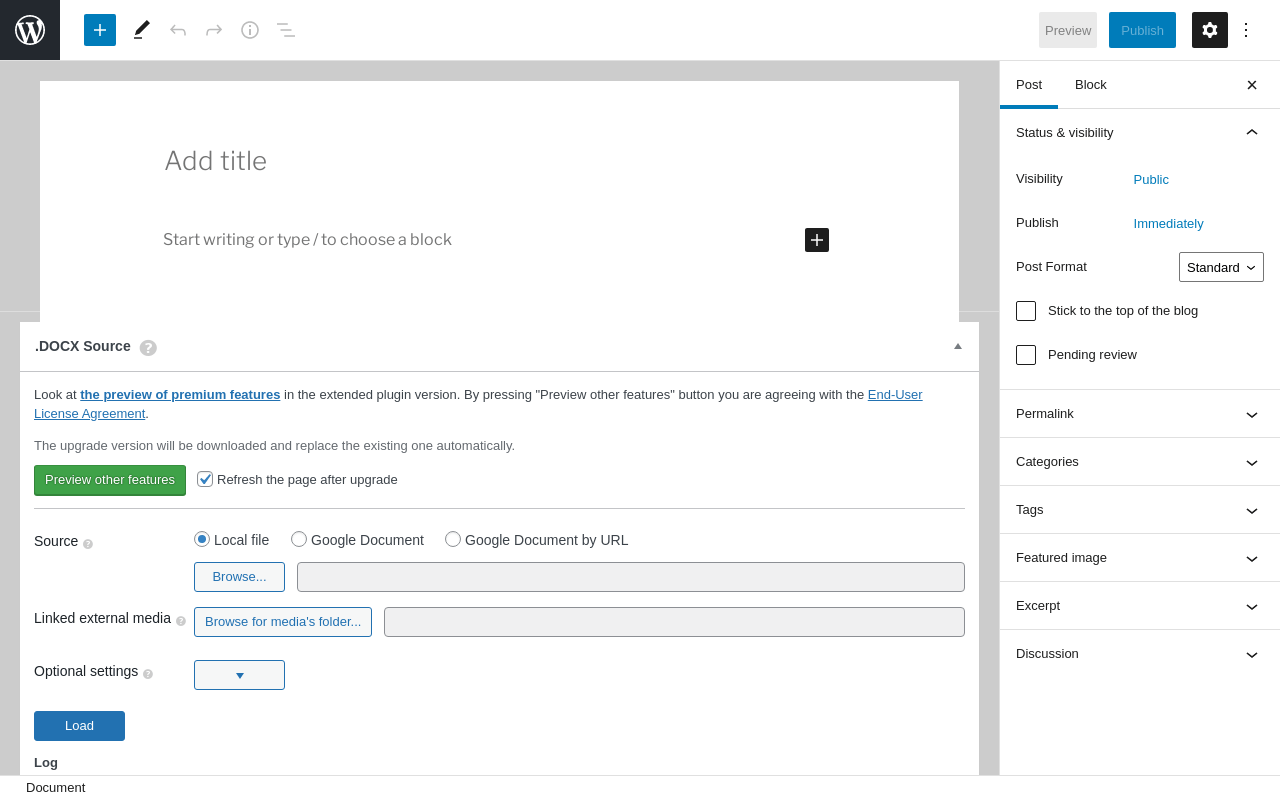The height and width of the screenshot is (800, 1280).
Task: Expand the Excerpt section
Action: [x=1140, y=606]
